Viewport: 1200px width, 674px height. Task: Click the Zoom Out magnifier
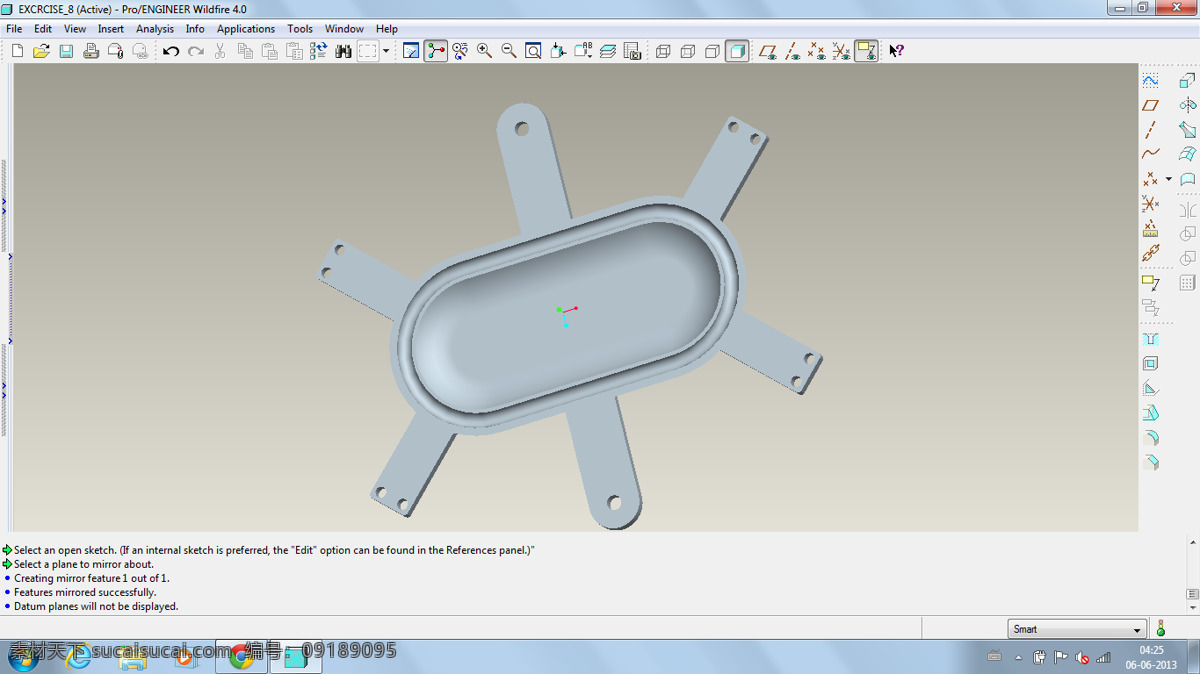(509, 51)
